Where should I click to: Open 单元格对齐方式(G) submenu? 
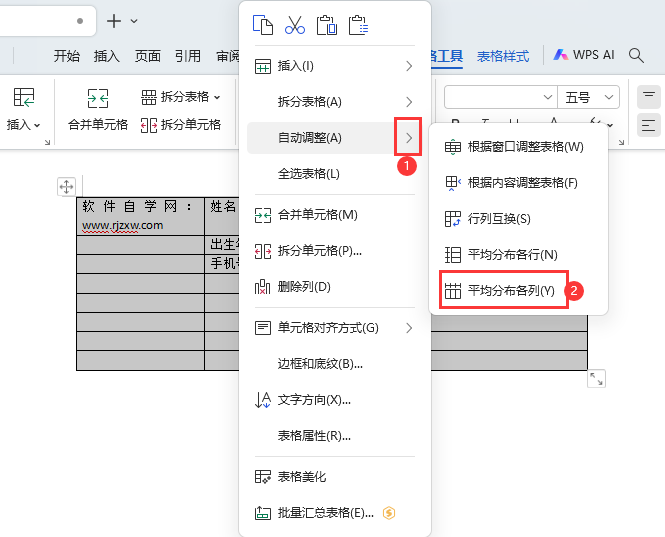pyautogui.click(x=335, y=328)
